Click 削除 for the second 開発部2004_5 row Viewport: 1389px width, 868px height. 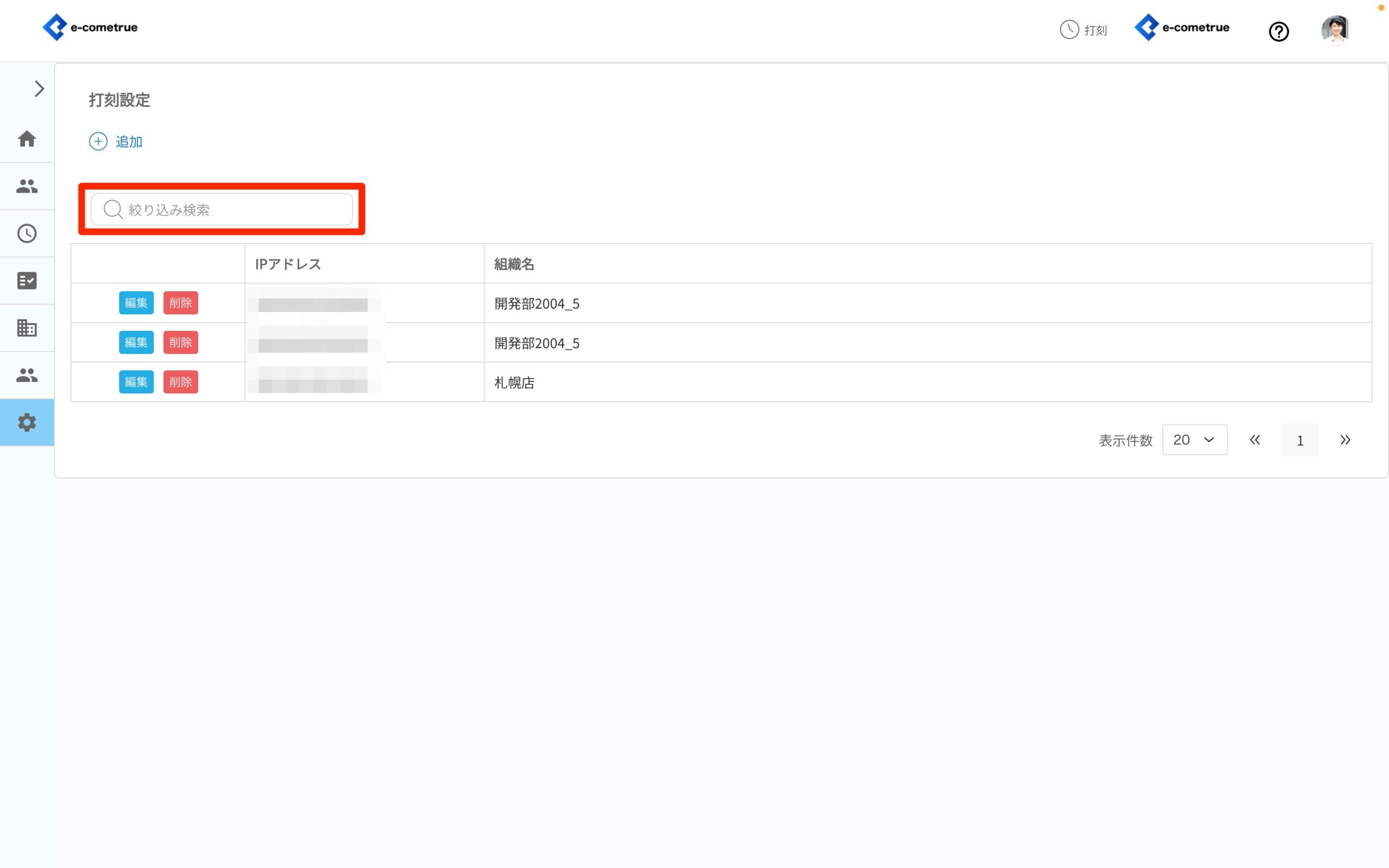tap(180, 343)
